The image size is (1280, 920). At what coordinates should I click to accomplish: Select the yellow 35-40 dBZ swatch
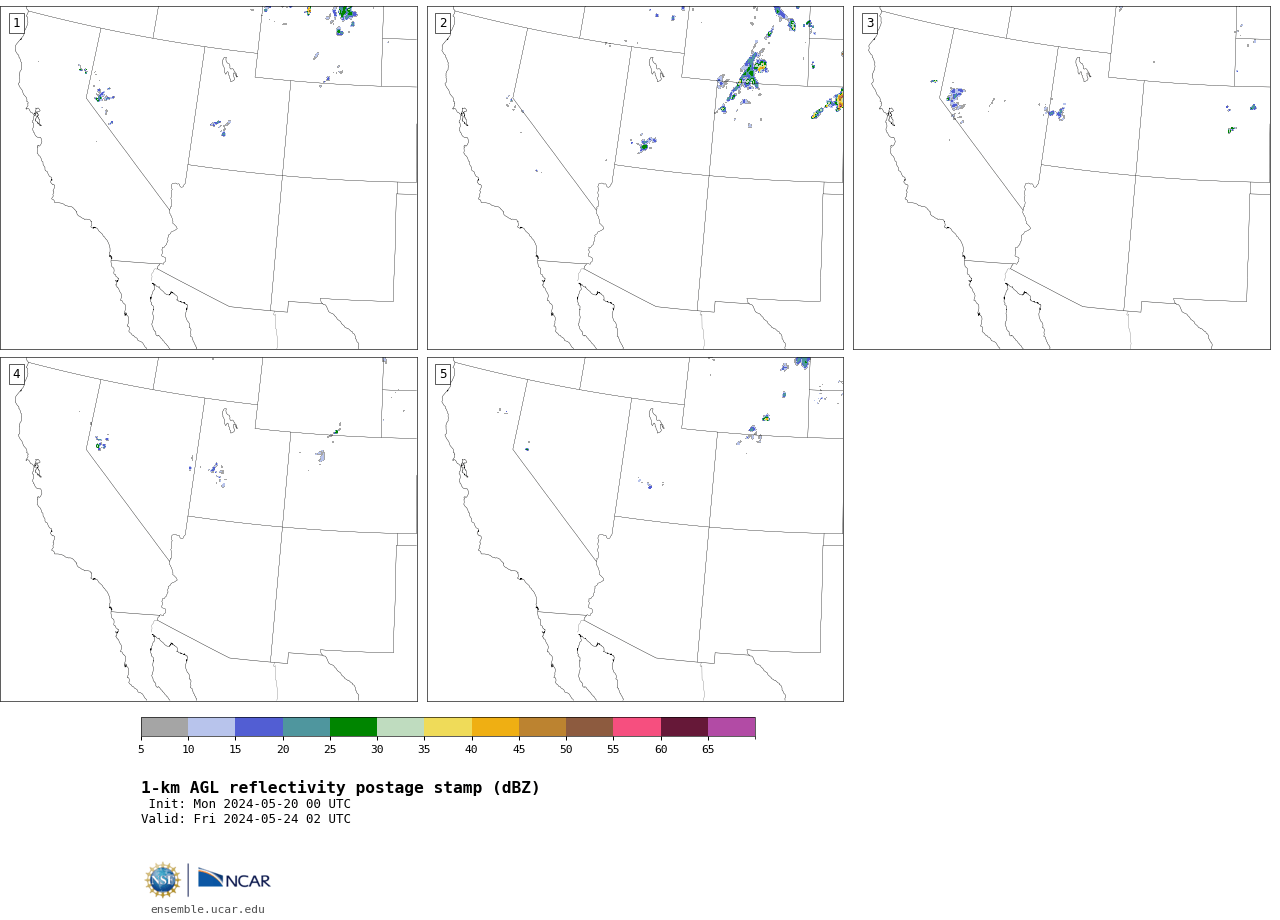(x=448, y=727)
